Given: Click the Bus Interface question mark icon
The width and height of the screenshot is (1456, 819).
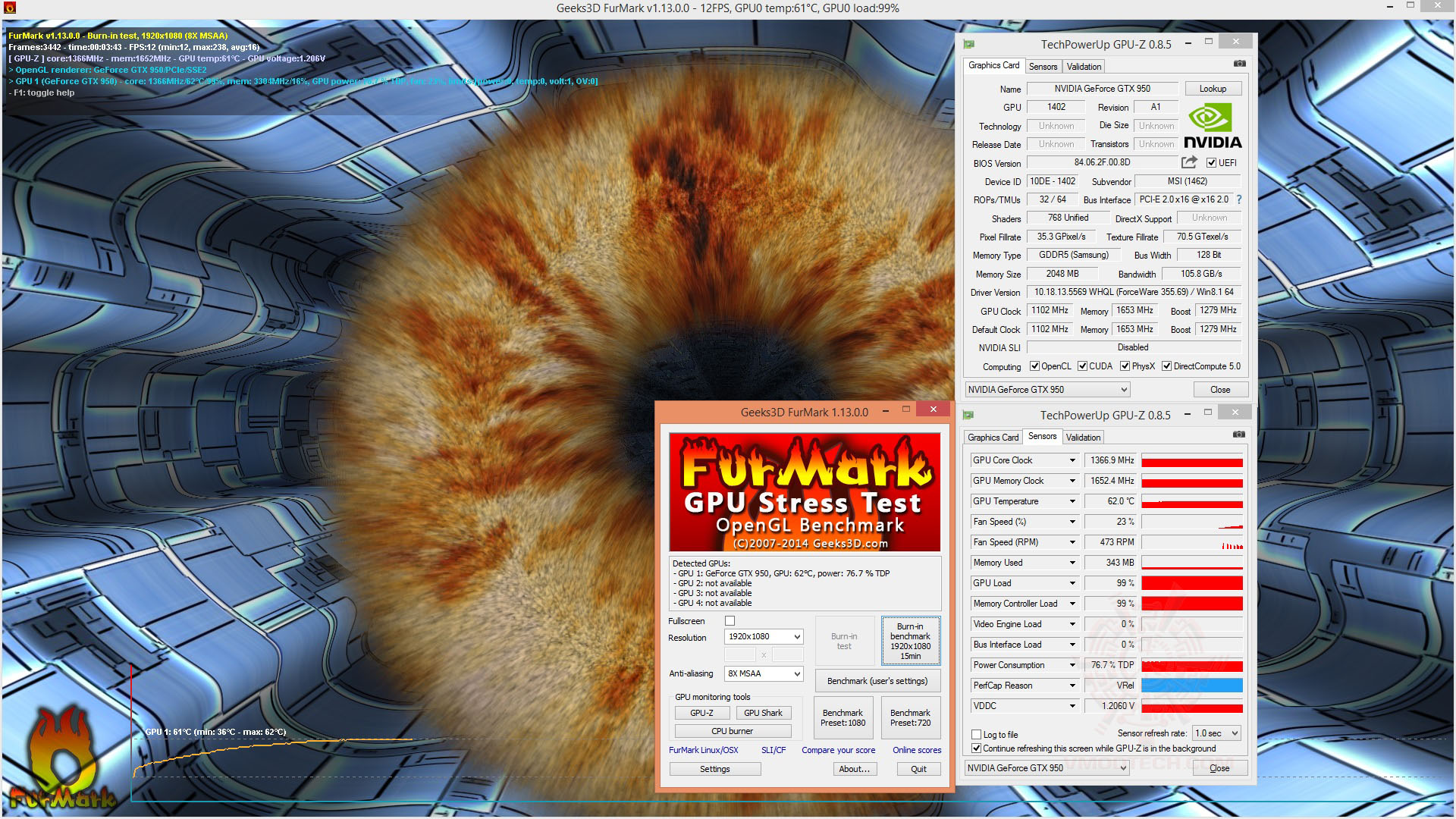Looking at the screenshot, I should coord(1239,199).
